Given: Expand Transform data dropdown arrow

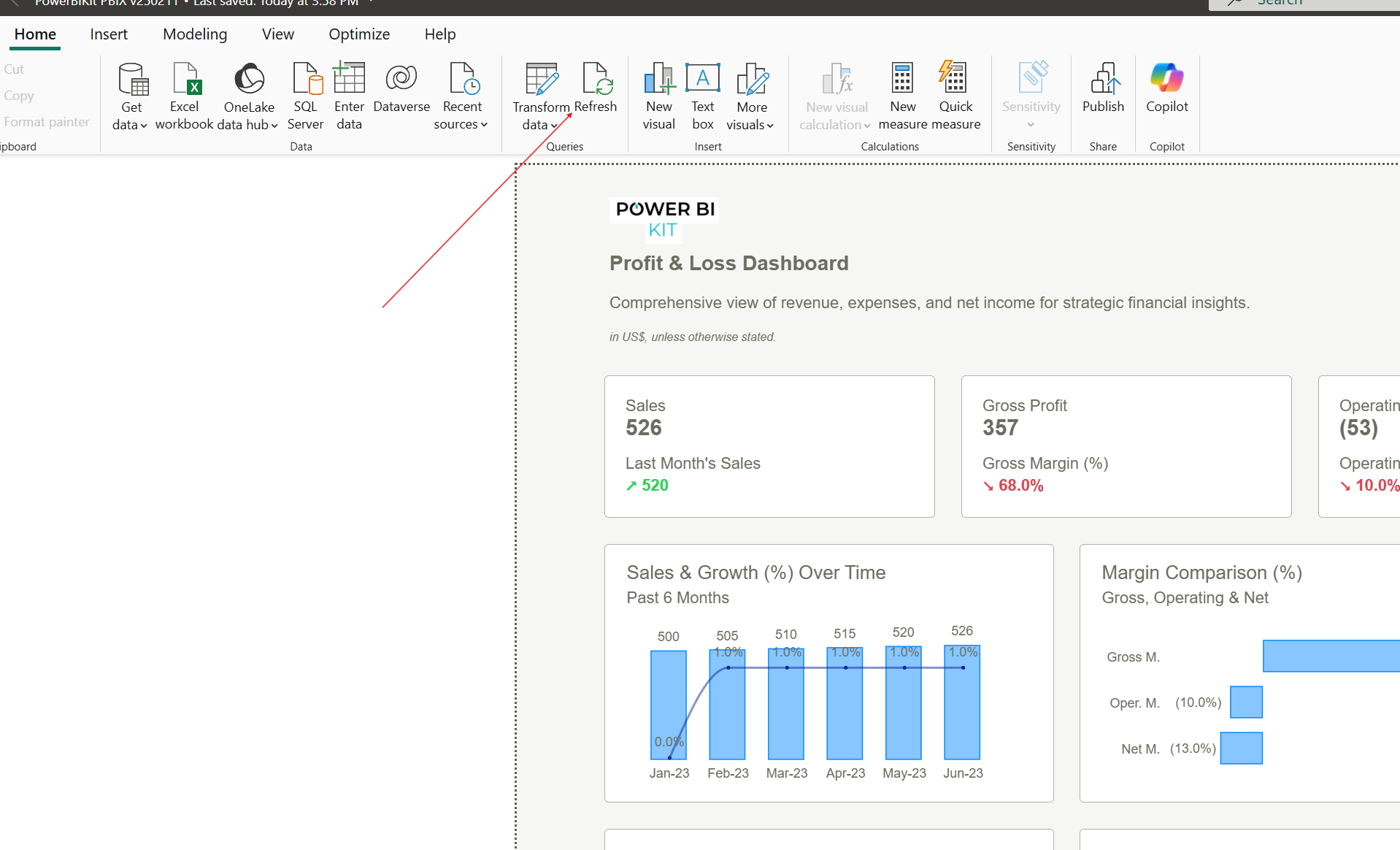Looking at the screenshot, I should (x=554, y=126).
